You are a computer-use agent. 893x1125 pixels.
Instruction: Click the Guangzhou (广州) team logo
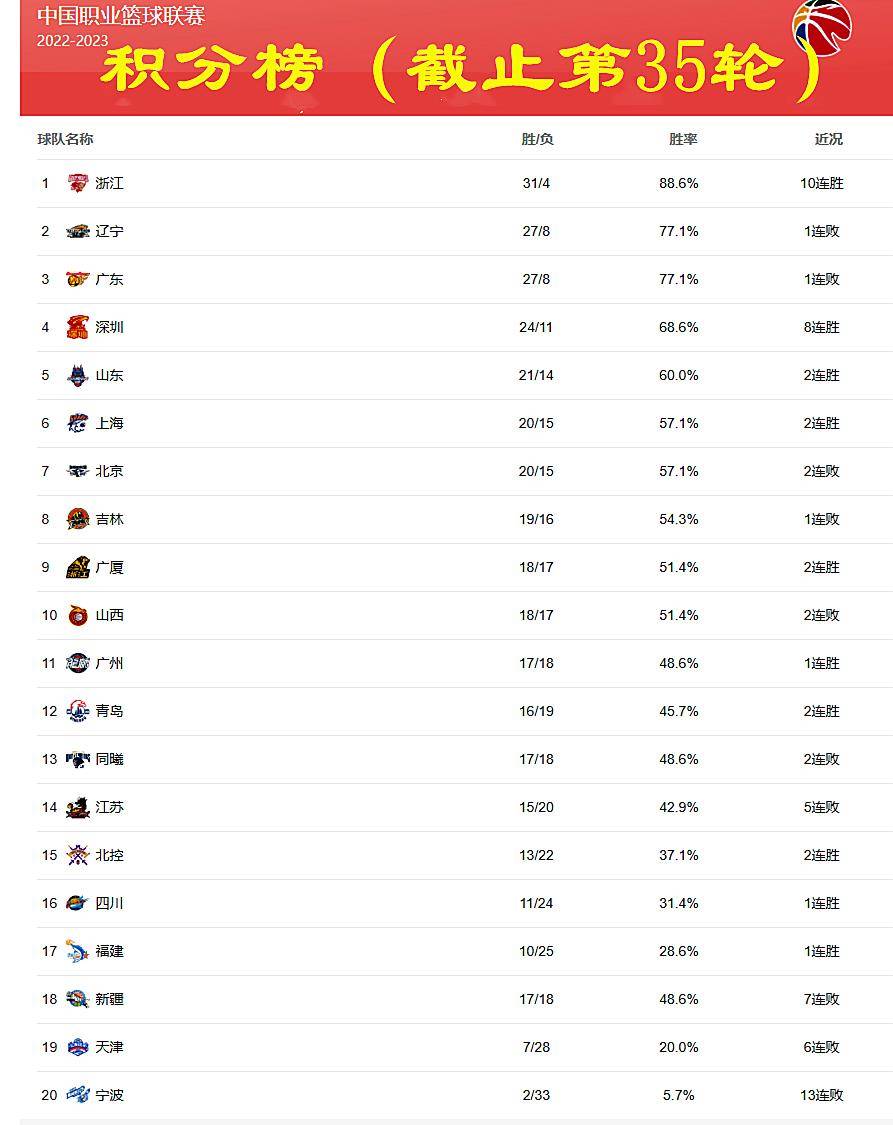(77, 663)
